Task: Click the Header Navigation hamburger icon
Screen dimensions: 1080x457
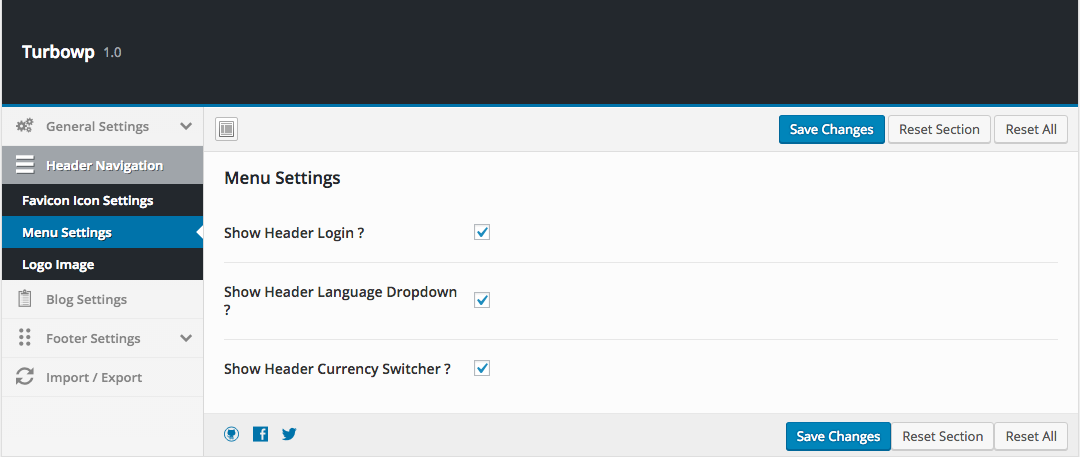Action: click(x=25, y=165)
